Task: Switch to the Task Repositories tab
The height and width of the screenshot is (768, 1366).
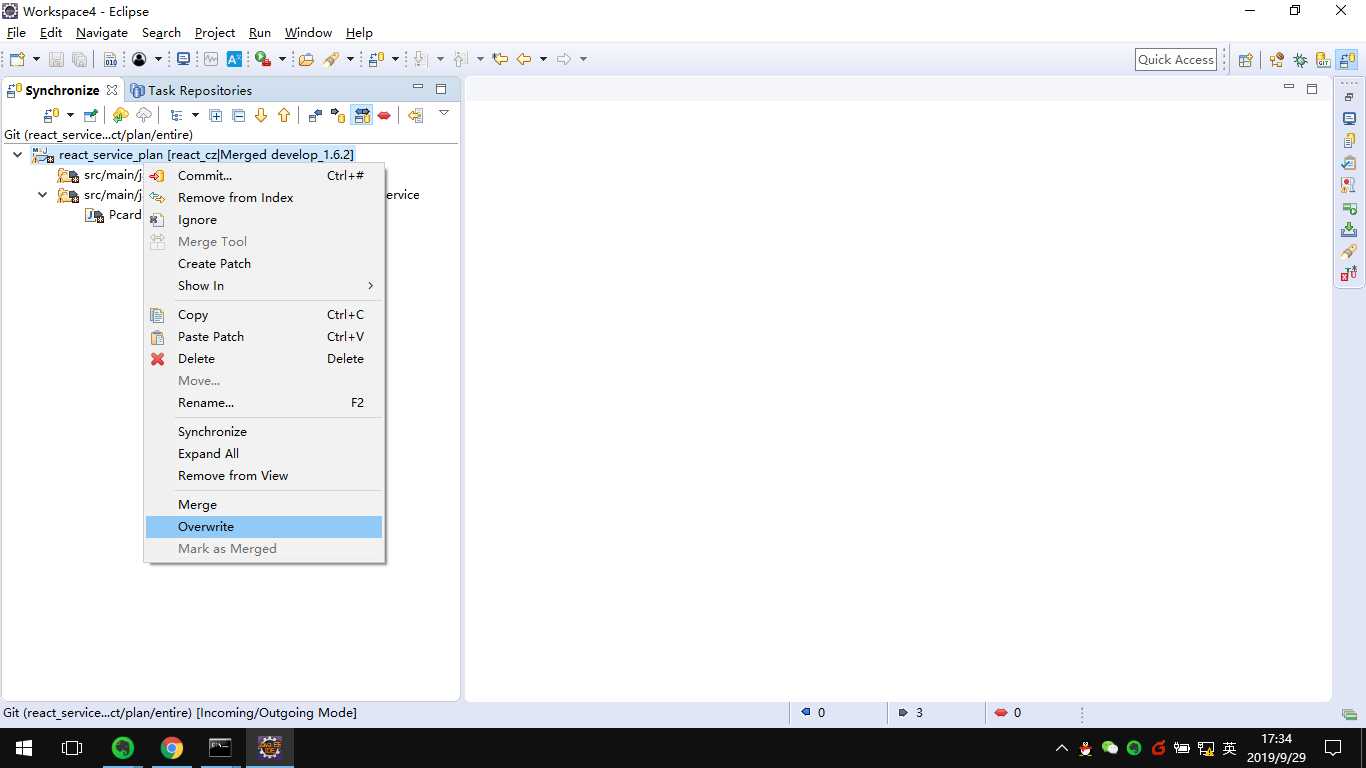Action: [191, 90]
